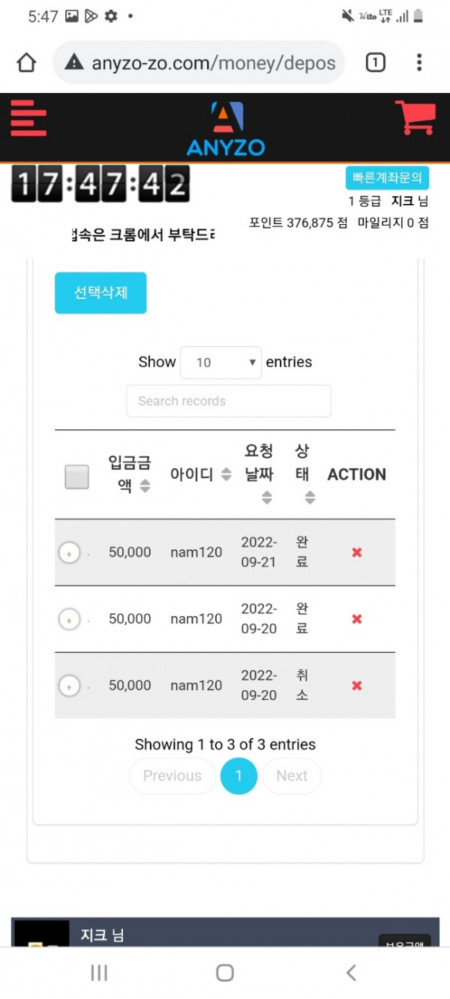Tap the Android back navigation button
Viewport: 450px width, 999px height.
coord(351,972)
